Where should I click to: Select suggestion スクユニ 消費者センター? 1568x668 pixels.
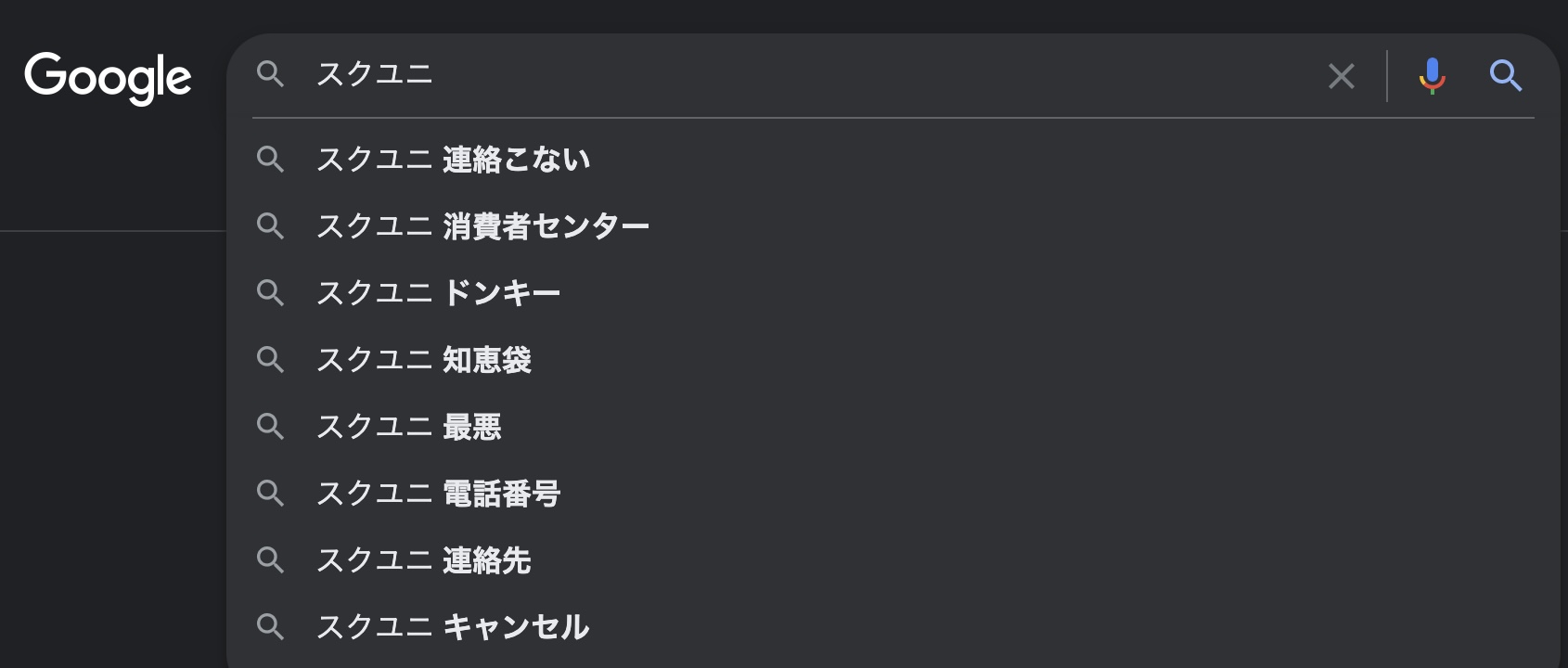click(893, 226)
